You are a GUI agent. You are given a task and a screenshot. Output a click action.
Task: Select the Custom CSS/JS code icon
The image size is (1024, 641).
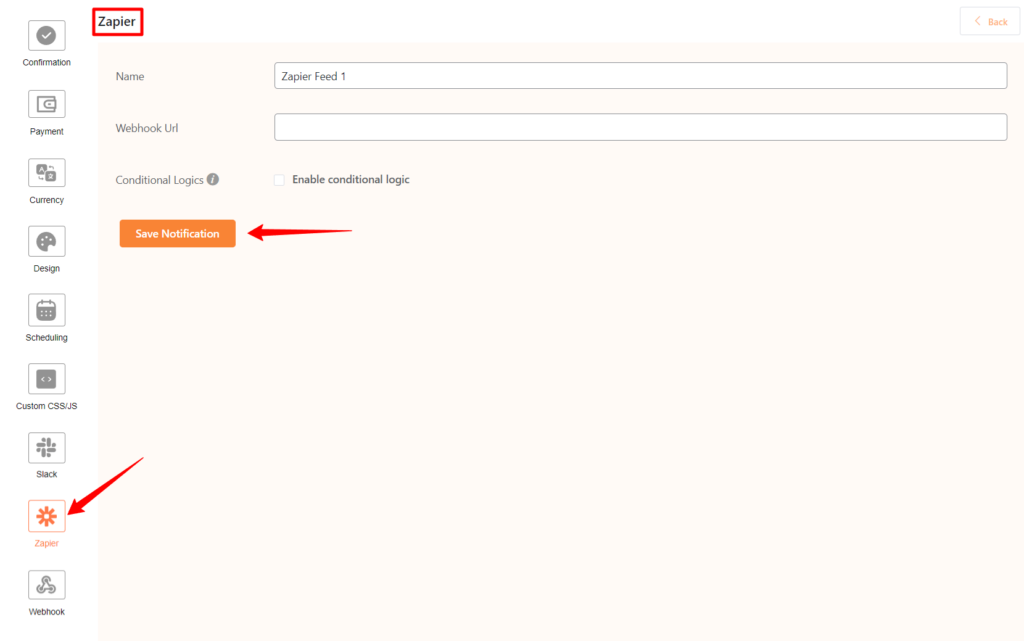pyautogui.click(x=46, y=378)
